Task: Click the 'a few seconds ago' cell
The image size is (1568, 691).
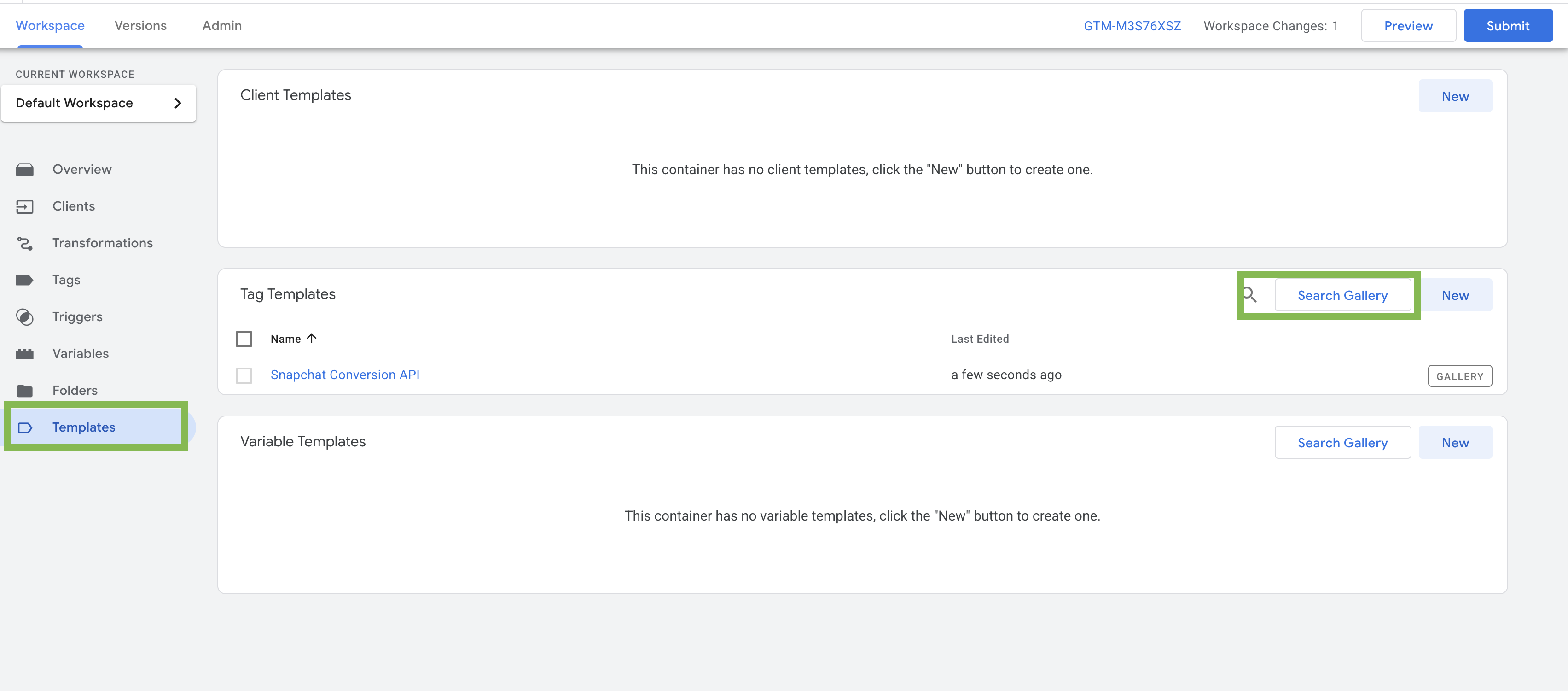Action: pos(1006,375)
